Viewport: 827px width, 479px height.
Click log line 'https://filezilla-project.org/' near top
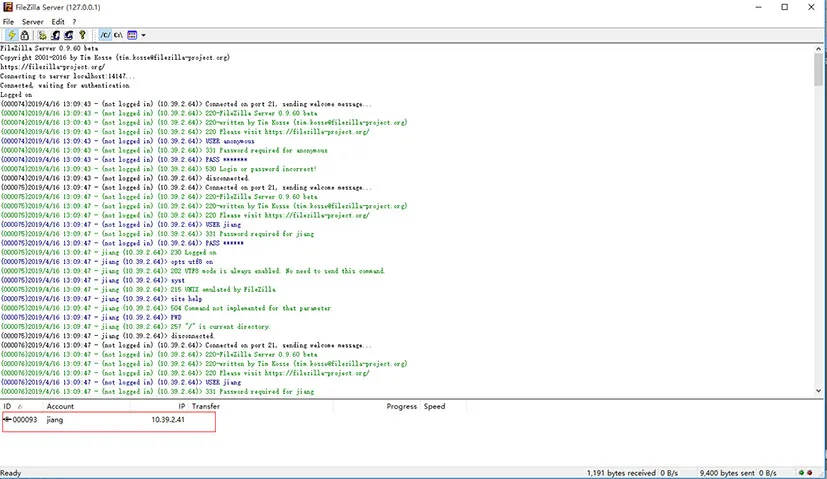(x=53, y=67)
